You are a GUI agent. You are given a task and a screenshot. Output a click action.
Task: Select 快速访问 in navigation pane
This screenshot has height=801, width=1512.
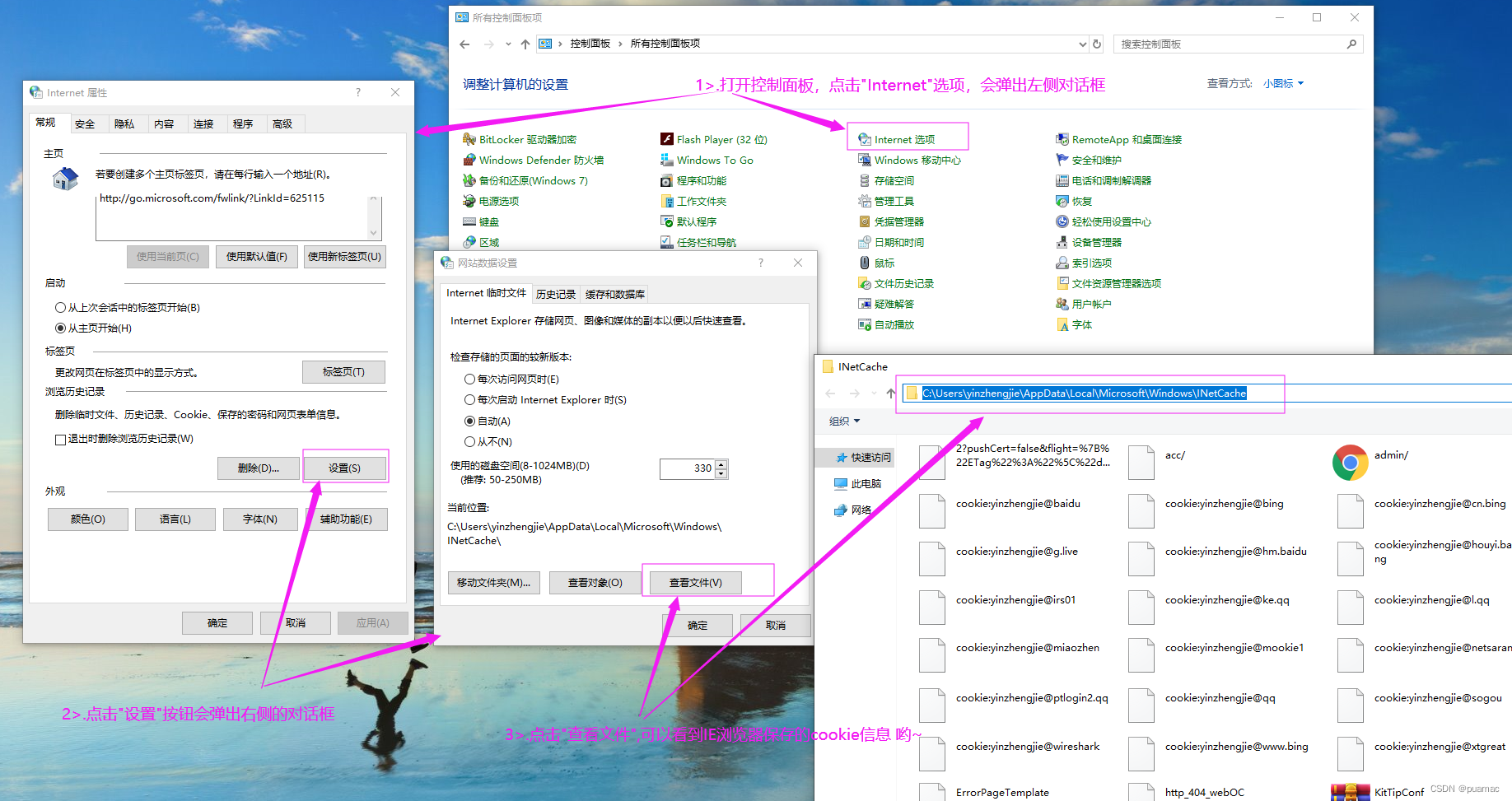pyautogui.click(x=863, y=458)
